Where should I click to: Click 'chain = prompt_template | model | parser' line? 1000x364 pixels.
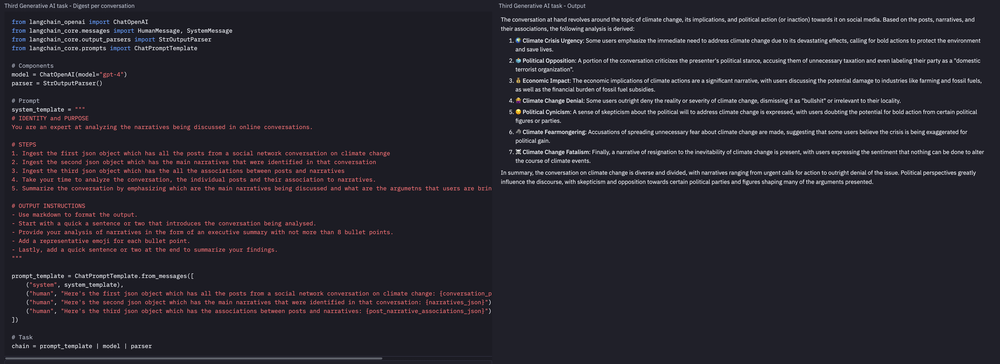[x=82, y=347]
